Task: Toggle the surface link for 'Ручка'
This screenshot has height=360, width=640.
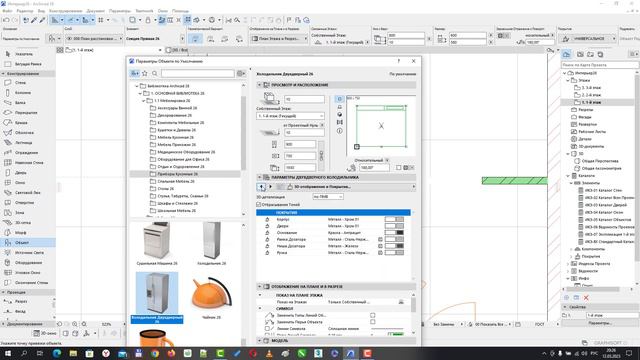Action: (380, 253)
